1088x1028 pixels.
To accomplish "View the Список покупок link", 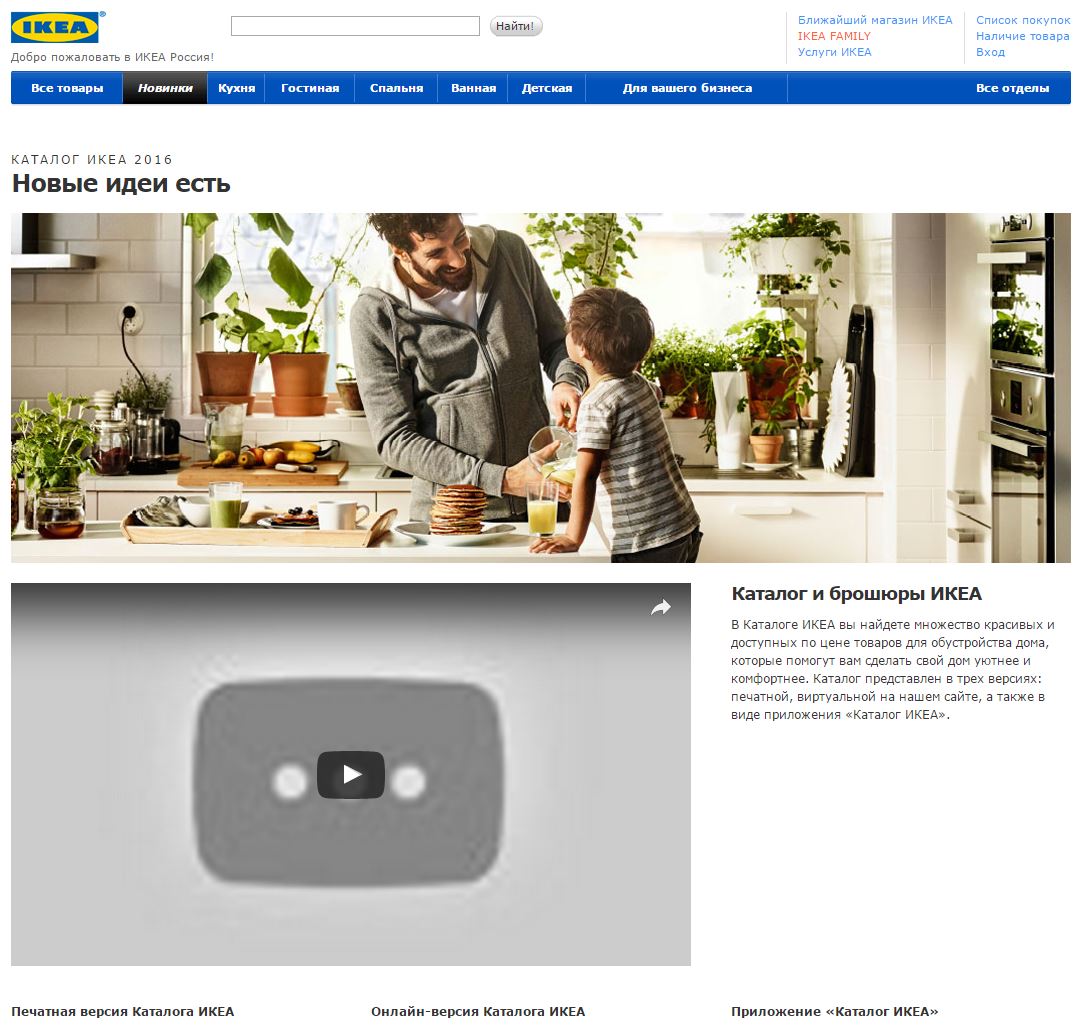I will point(1022,20).
